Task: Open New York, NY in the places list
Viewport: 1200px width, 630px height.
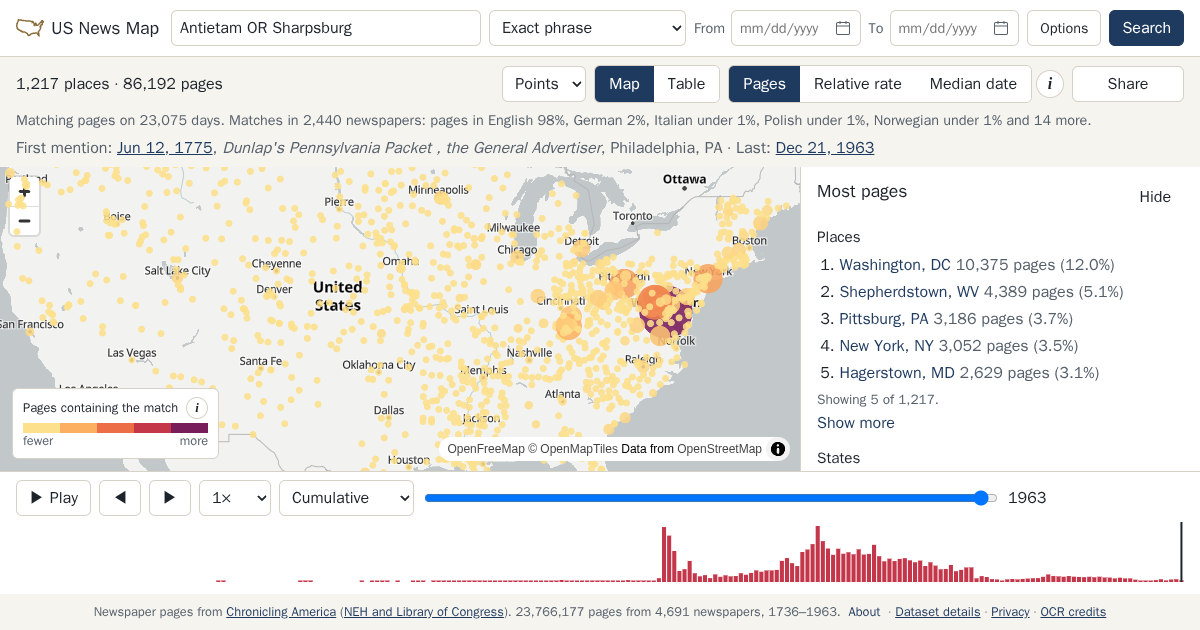Action: [886, 346]
